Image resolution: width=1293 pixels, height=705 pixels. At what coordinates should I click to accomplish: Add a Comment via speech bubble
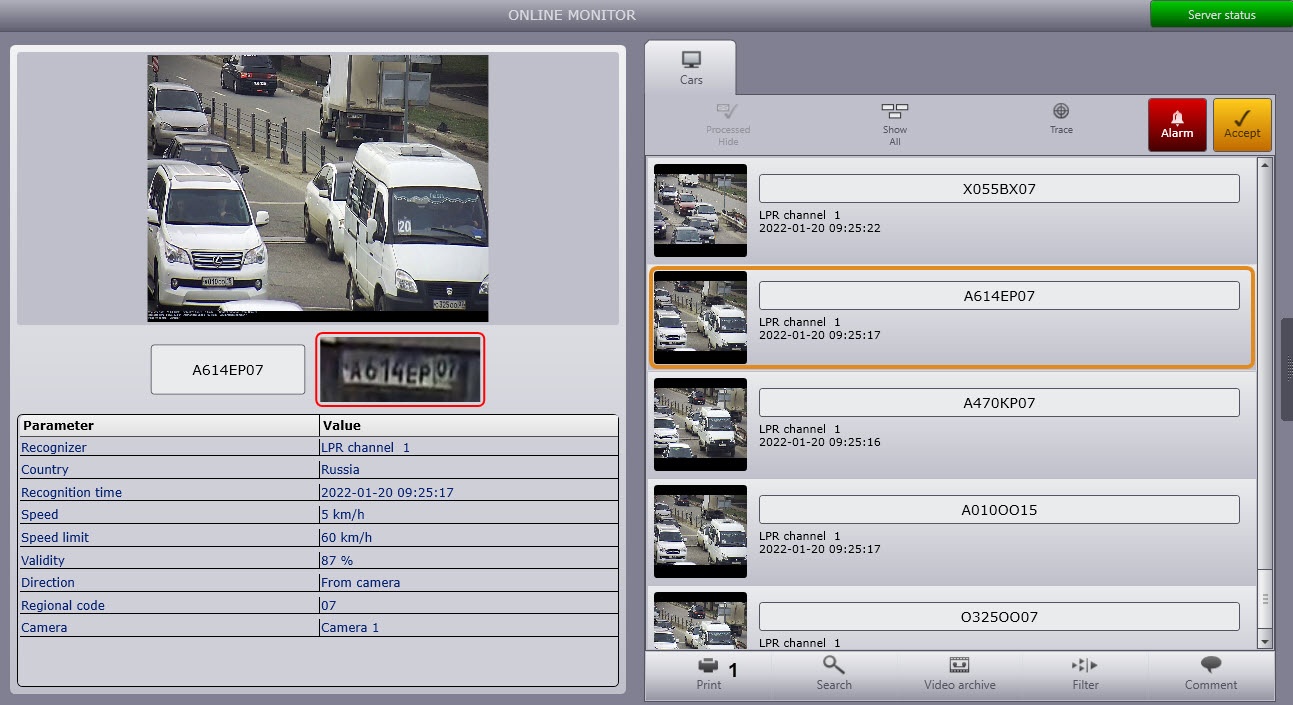[x=1211, y=673]
